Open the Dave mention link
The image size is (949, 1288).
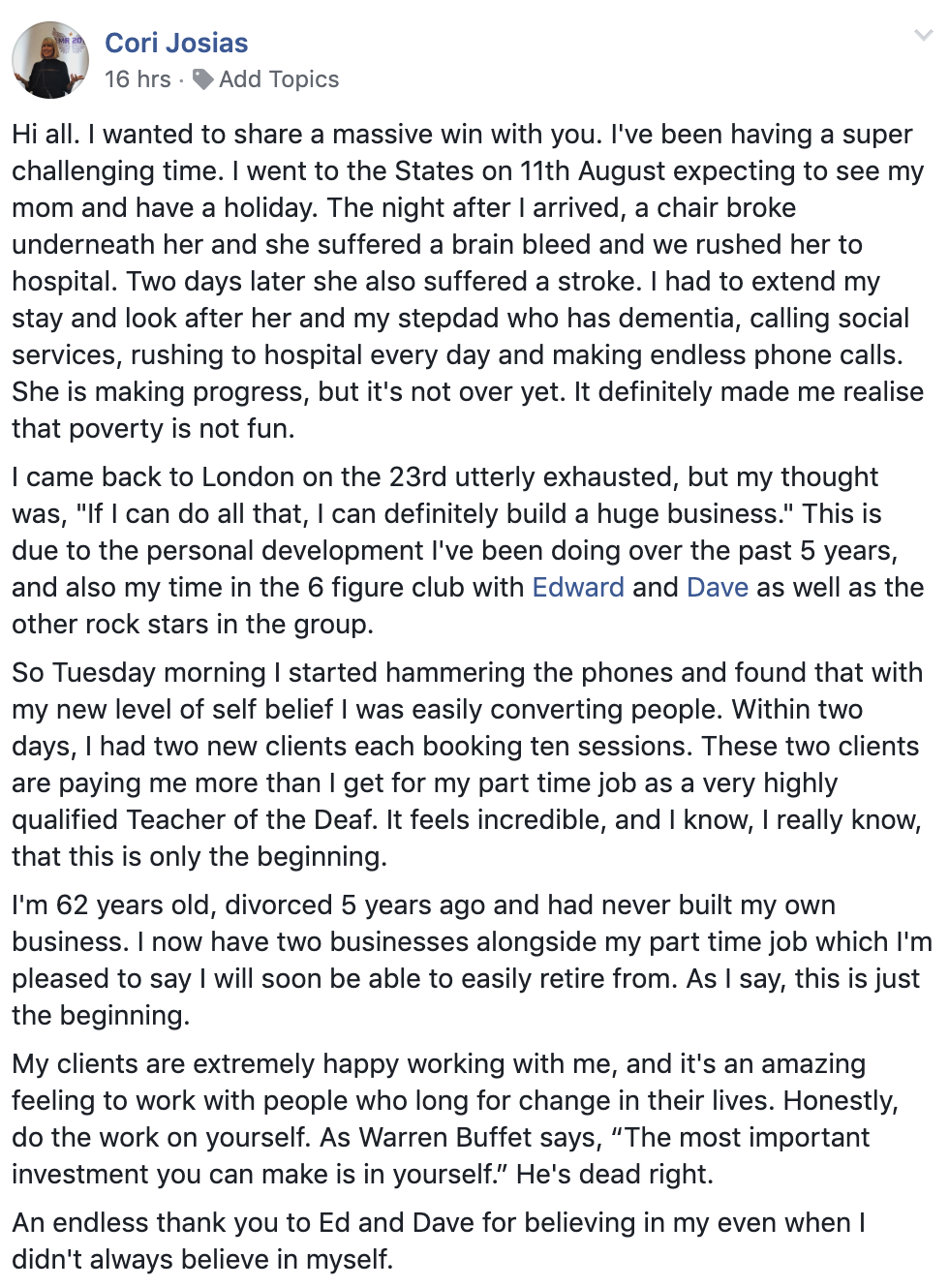[x=717, y=588]
